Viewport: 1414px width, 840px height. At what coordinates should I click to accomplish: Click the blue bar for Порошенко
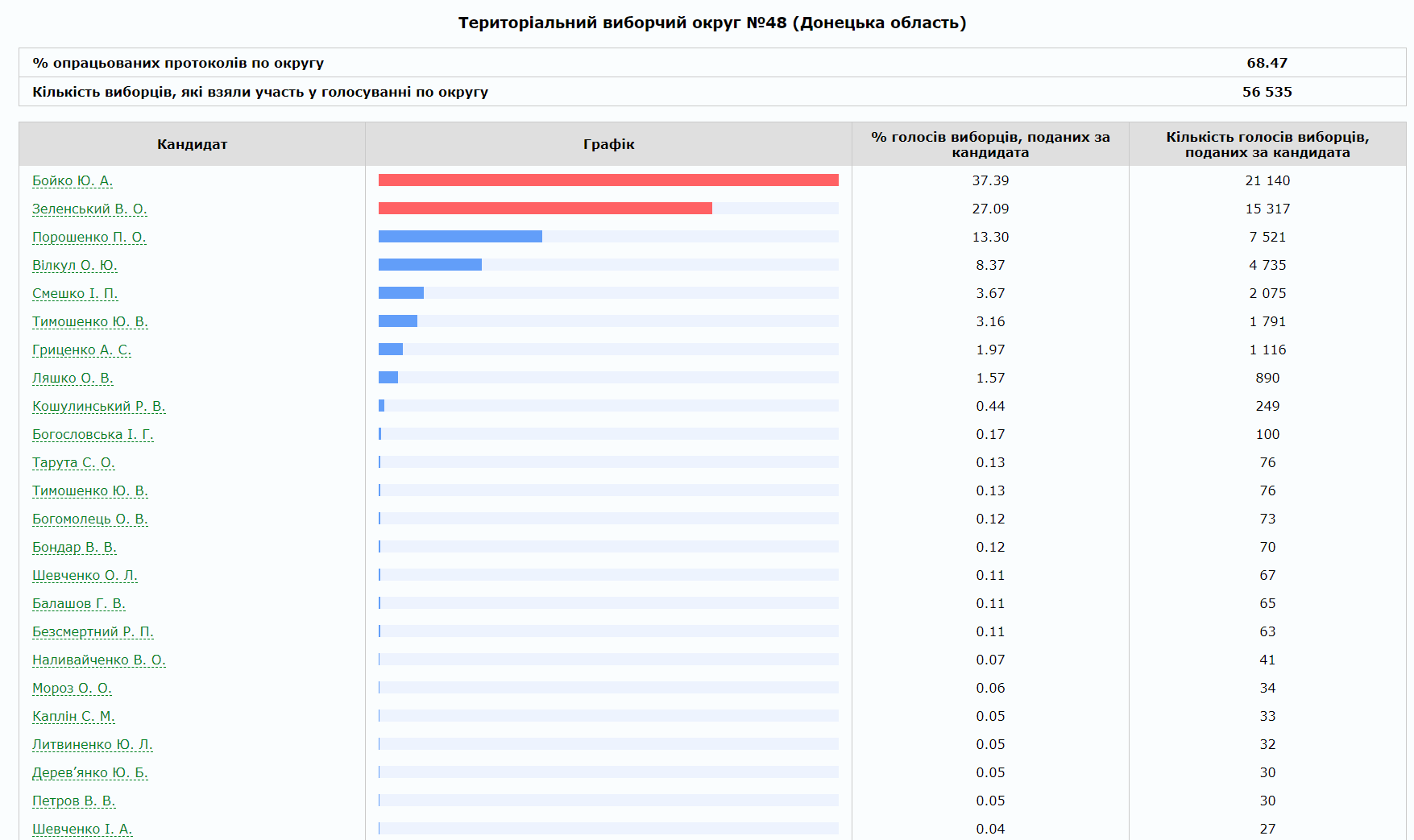point(460,237)
